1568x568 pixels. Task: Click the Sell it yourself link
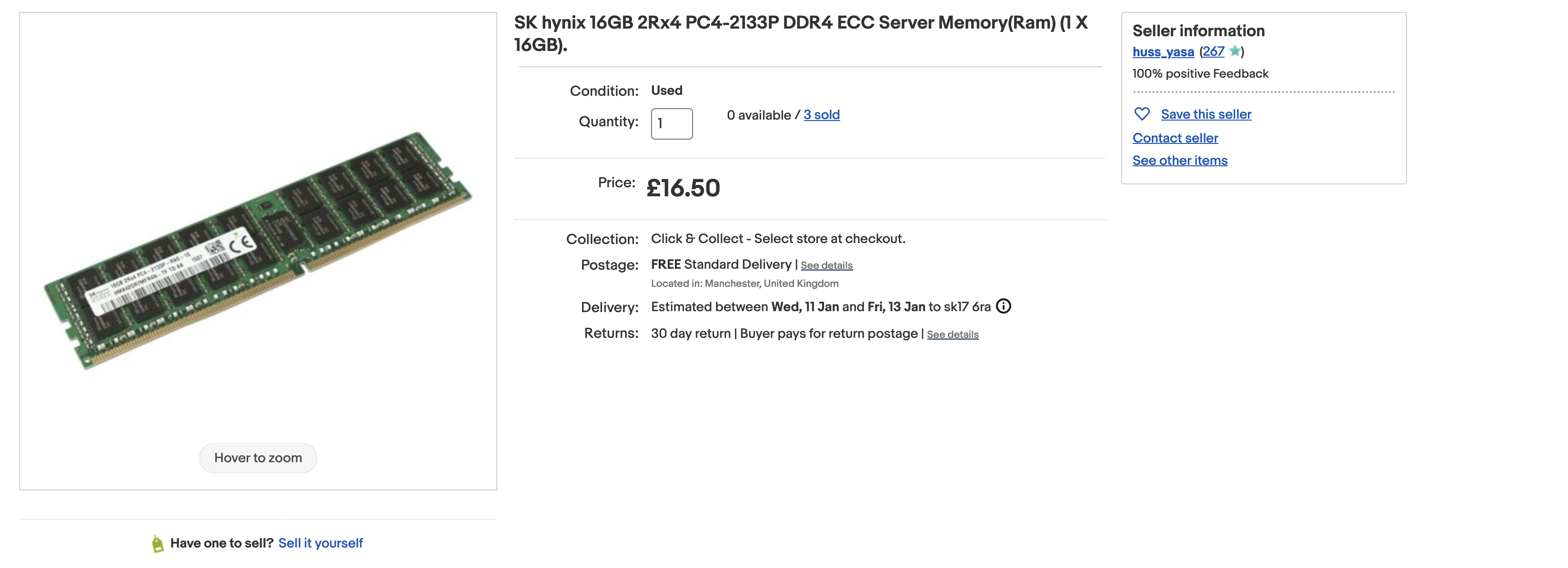(320, 543)
